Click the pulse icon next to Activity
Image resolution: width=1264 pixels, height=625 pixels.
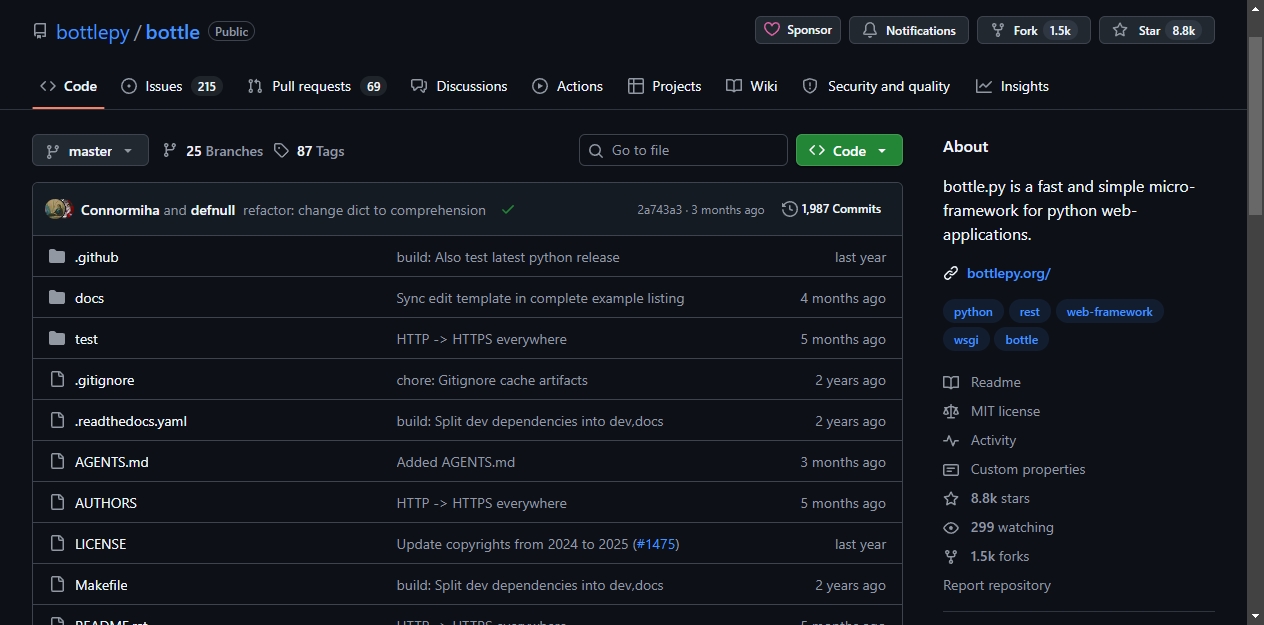click(951, 440)
